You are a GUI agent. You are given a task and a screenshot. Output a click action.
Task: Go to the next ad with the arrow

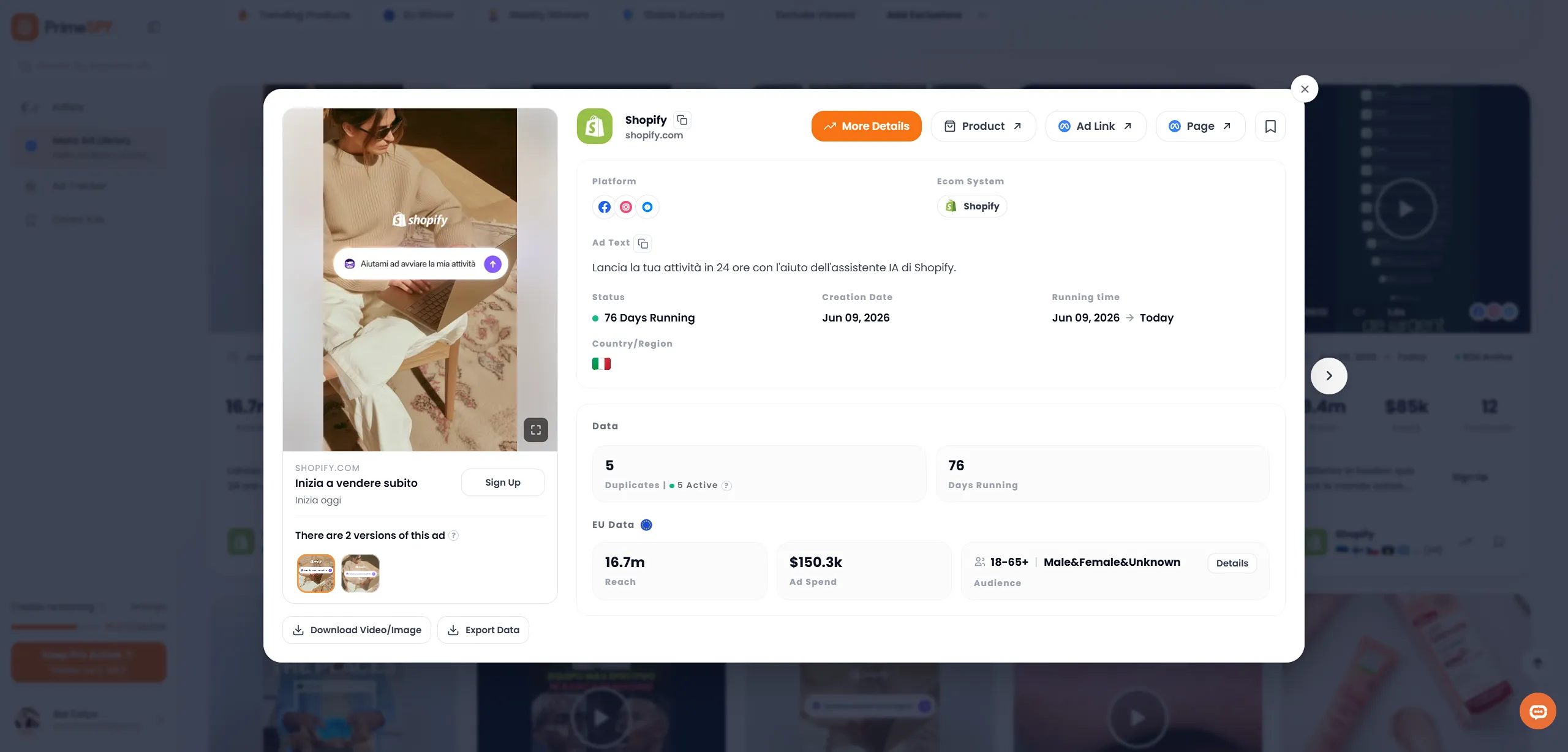click(1329, 375)
